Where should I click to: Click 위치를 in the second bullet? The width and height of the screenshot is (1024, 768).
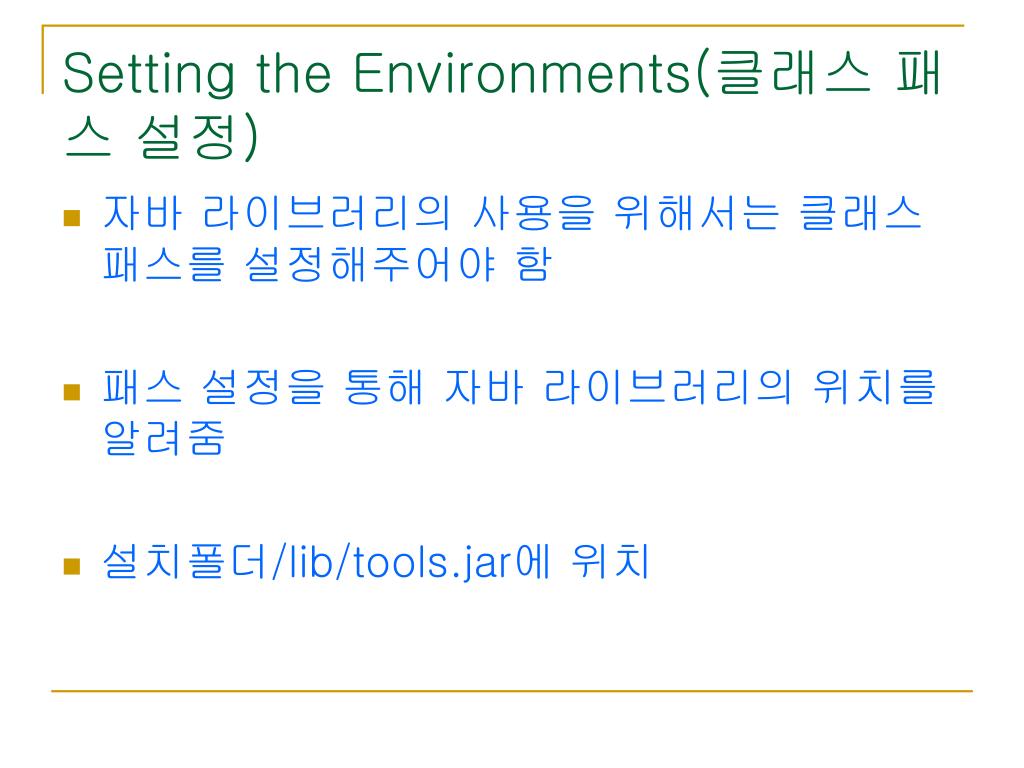coord(874,387)
